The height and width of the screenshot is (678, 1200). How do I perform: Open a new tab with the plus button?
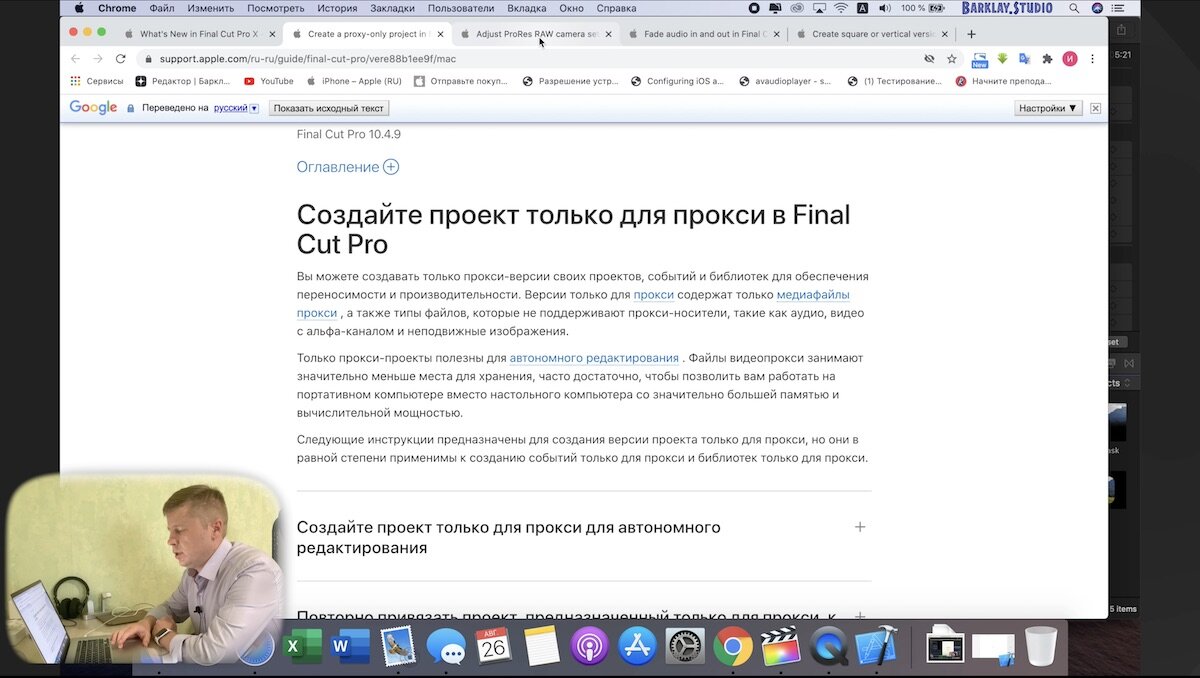pos(971,34)
